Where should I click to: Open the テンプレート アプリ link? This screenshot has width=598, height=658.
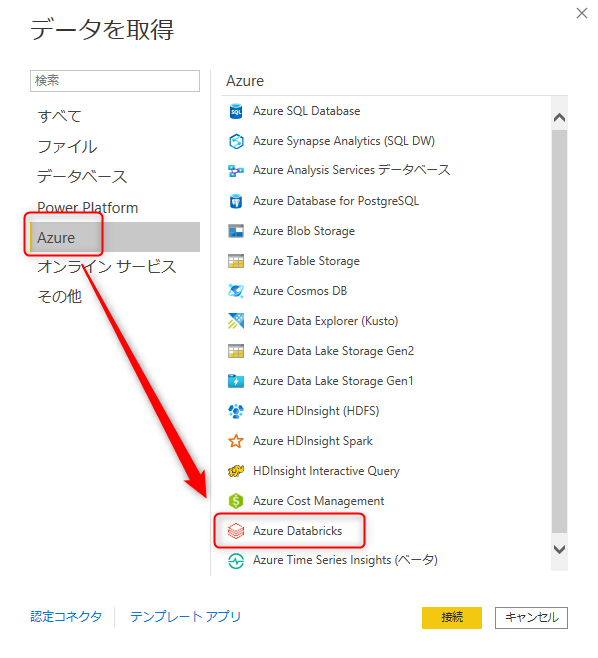point(185,617)
